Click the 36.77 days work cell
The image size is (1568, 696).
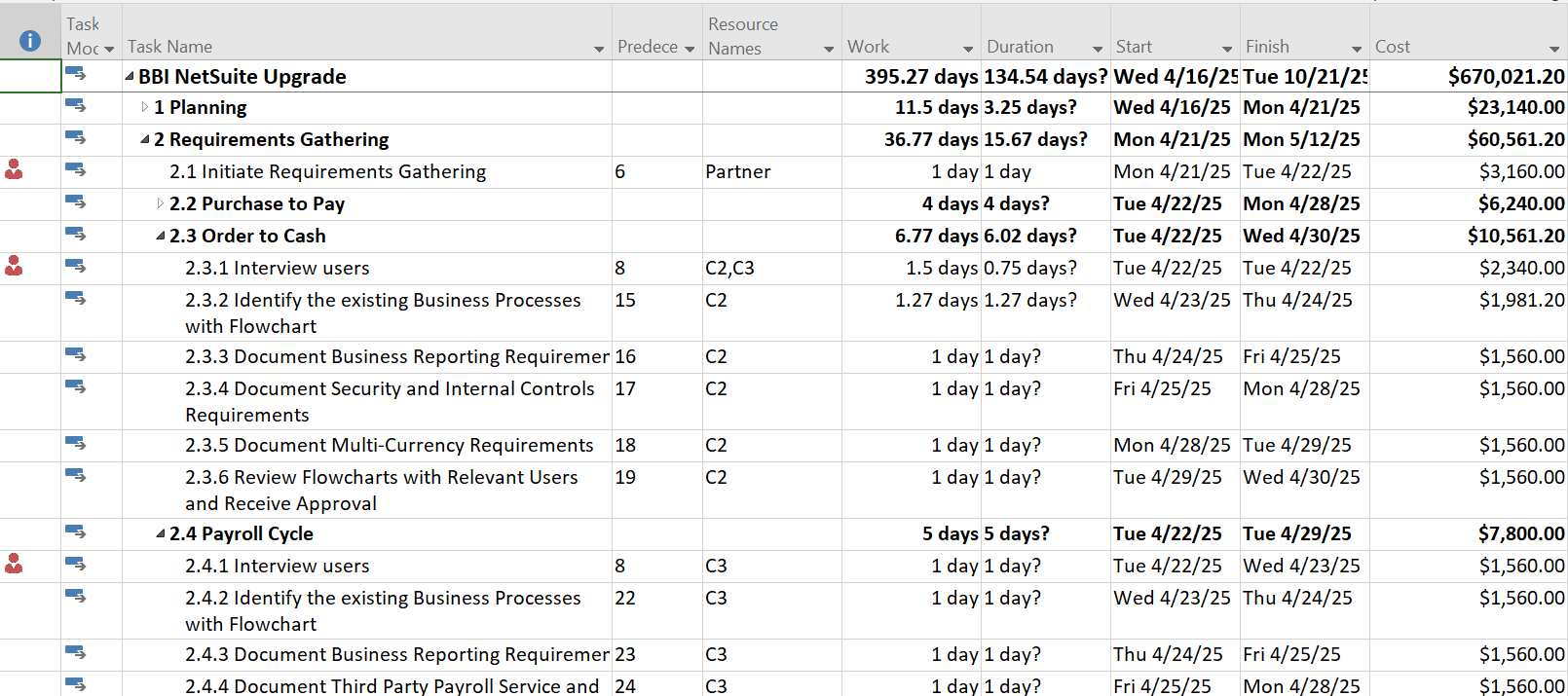click(911, 139)
